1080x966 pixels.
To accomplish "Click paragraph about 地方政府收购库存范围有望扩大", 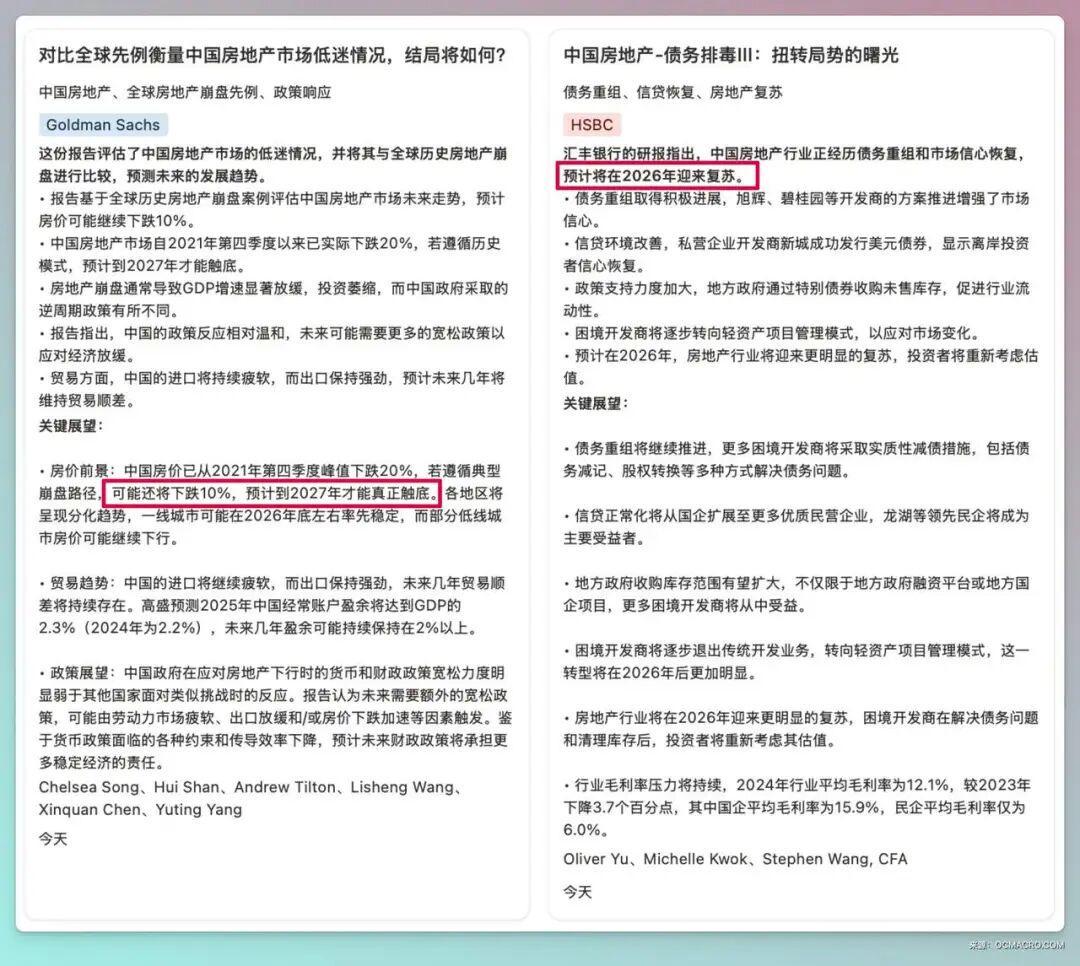I will (x=796, y=595).
